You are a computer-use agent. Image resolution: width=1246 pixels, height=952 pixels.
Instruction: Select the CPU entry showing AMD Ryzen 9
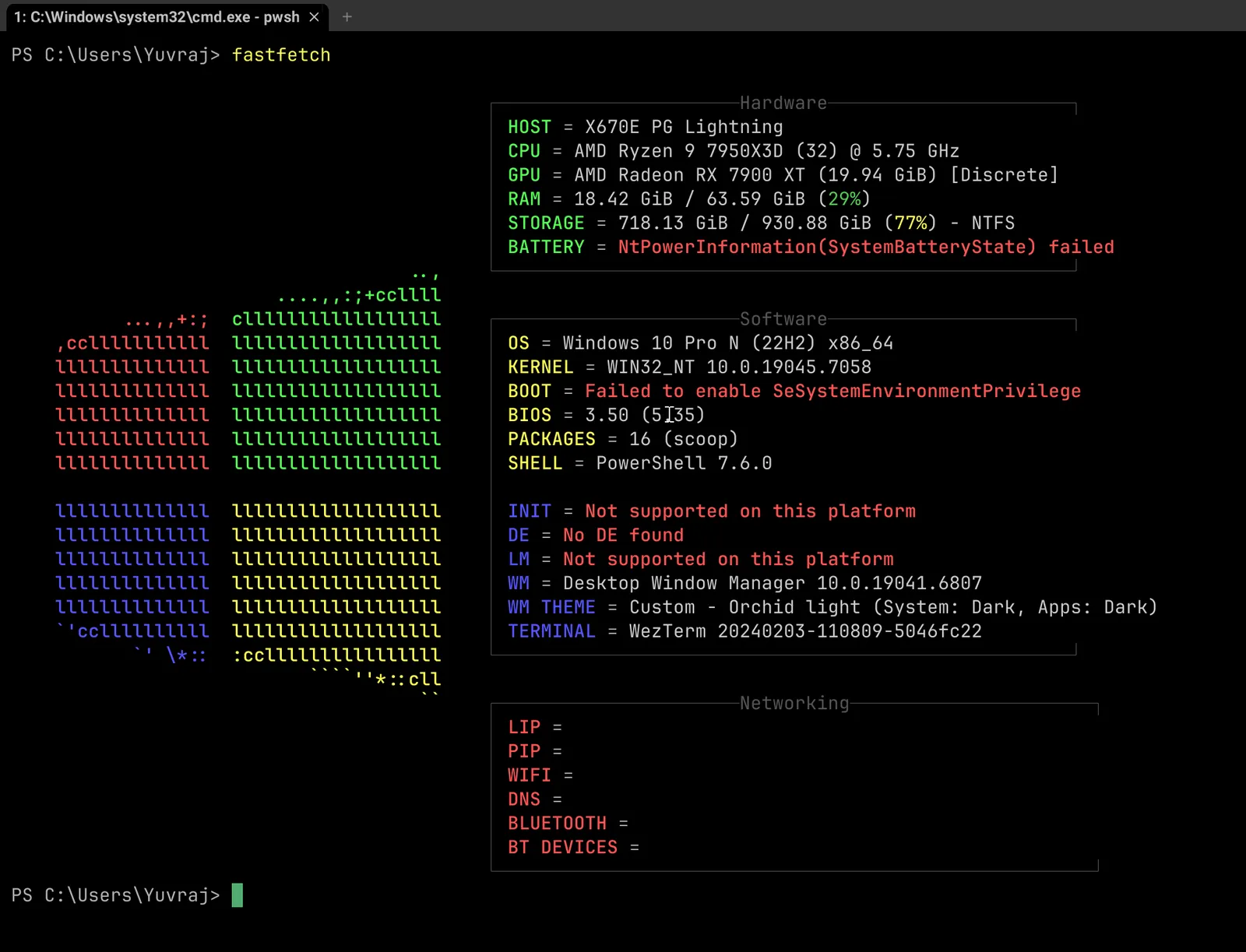[x=732, y=151]
